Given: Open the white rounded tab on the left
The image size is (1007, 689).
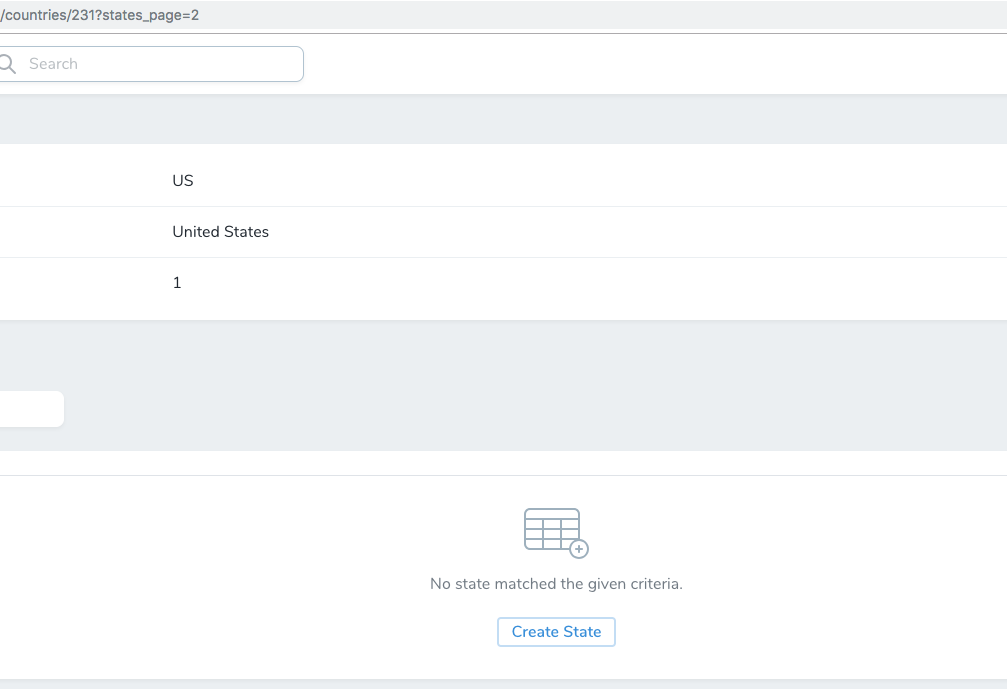Looking at the screenshot, I should tap(30, 408).
